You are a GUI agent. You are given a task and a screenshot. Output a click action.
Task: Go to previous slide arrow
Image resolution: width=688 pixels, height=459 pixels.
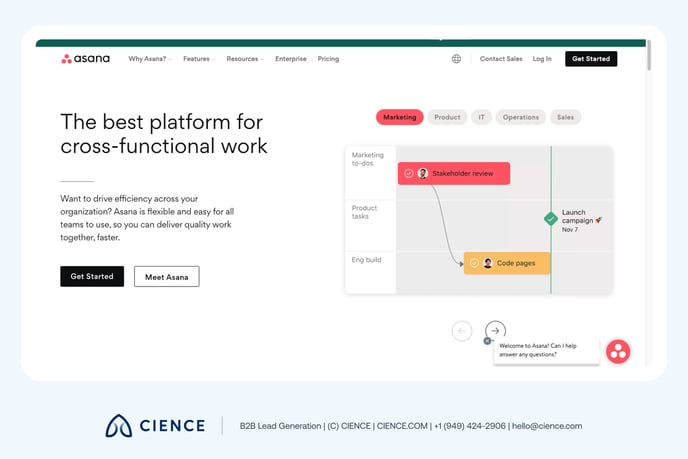pos(462,330)
